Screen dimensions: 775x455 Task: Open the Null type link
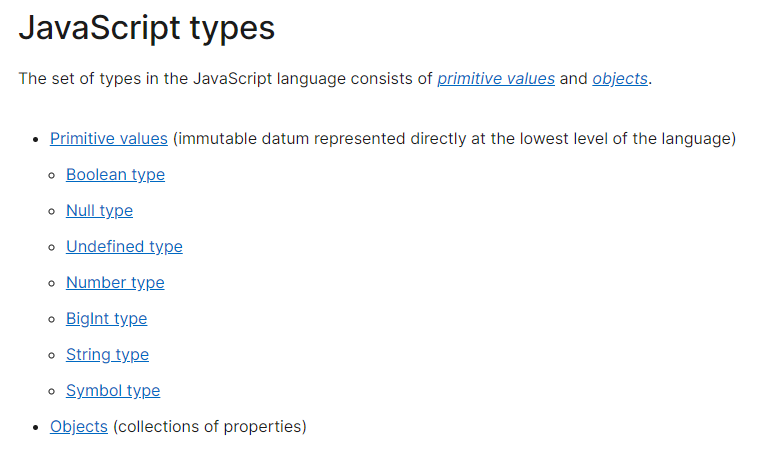[99, 211]
